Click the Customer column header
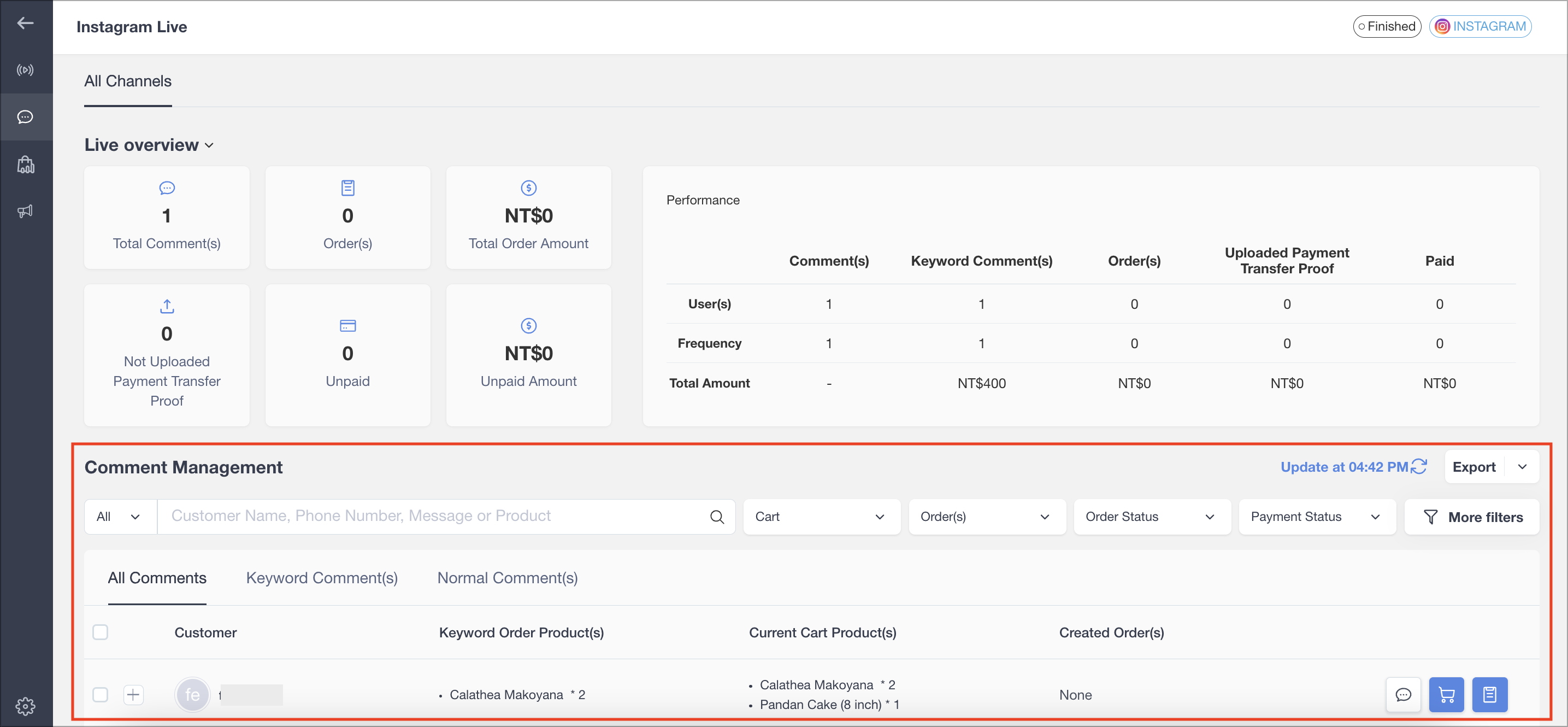The image size is (1568, 727). click(205, 632)
